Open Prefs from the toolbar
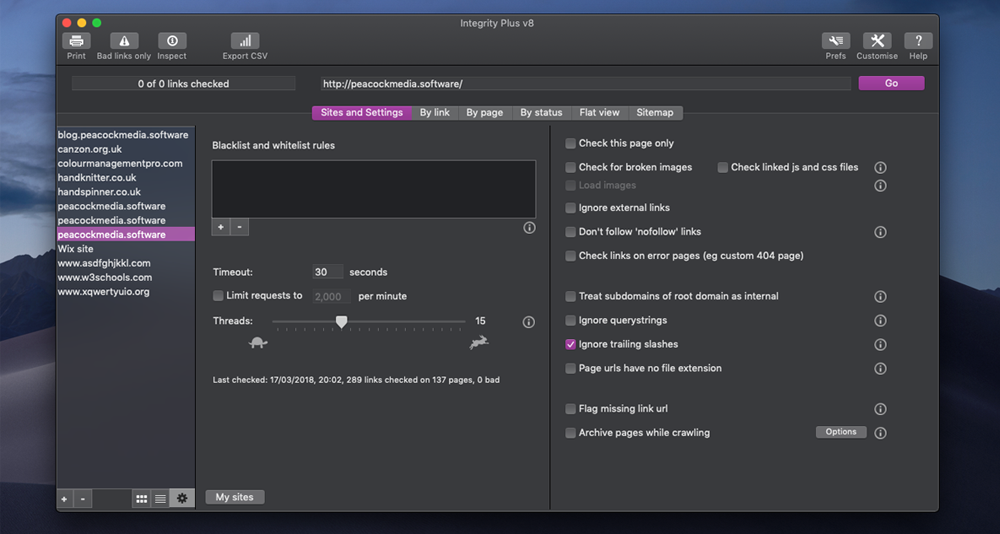This screenshot has width=1000, height=534. [835, 41]
